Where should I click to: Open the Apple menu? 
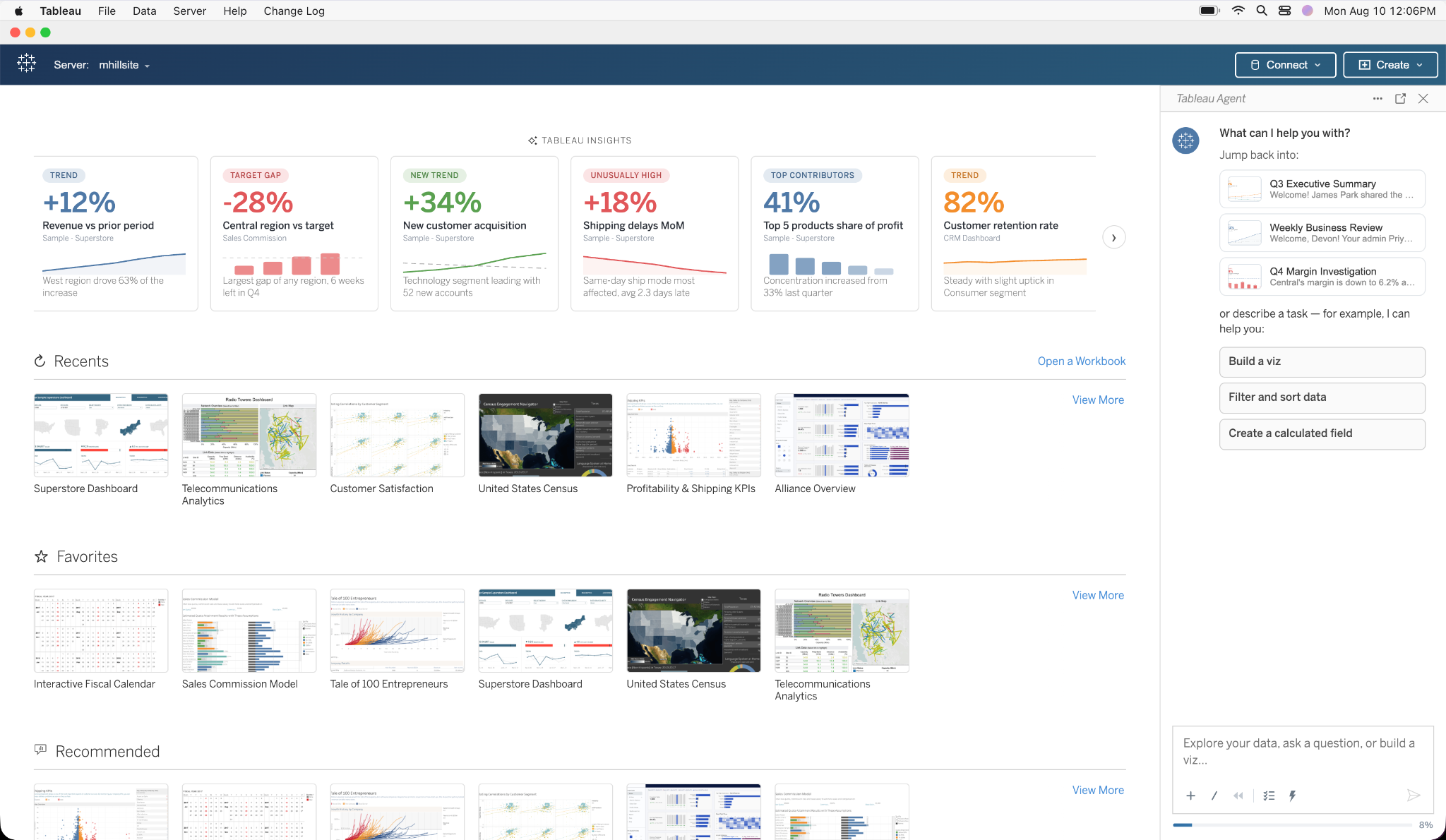point(19,11)
